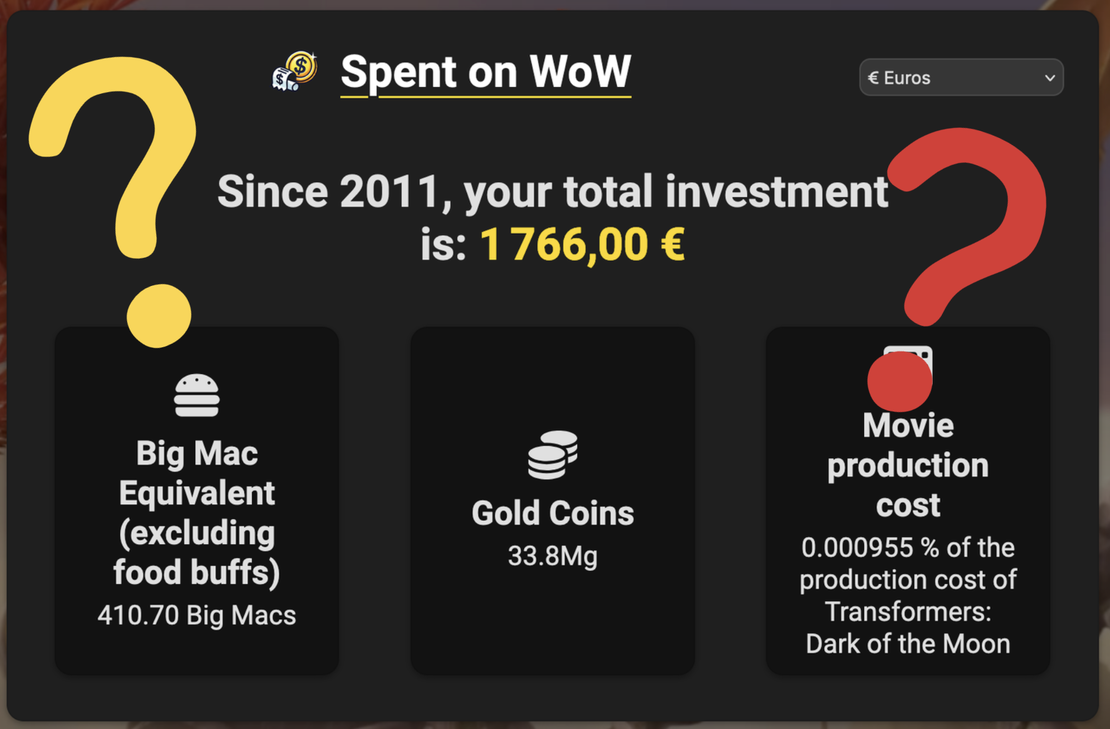Click the stacked gold coins icon

(x=553, y=455)
